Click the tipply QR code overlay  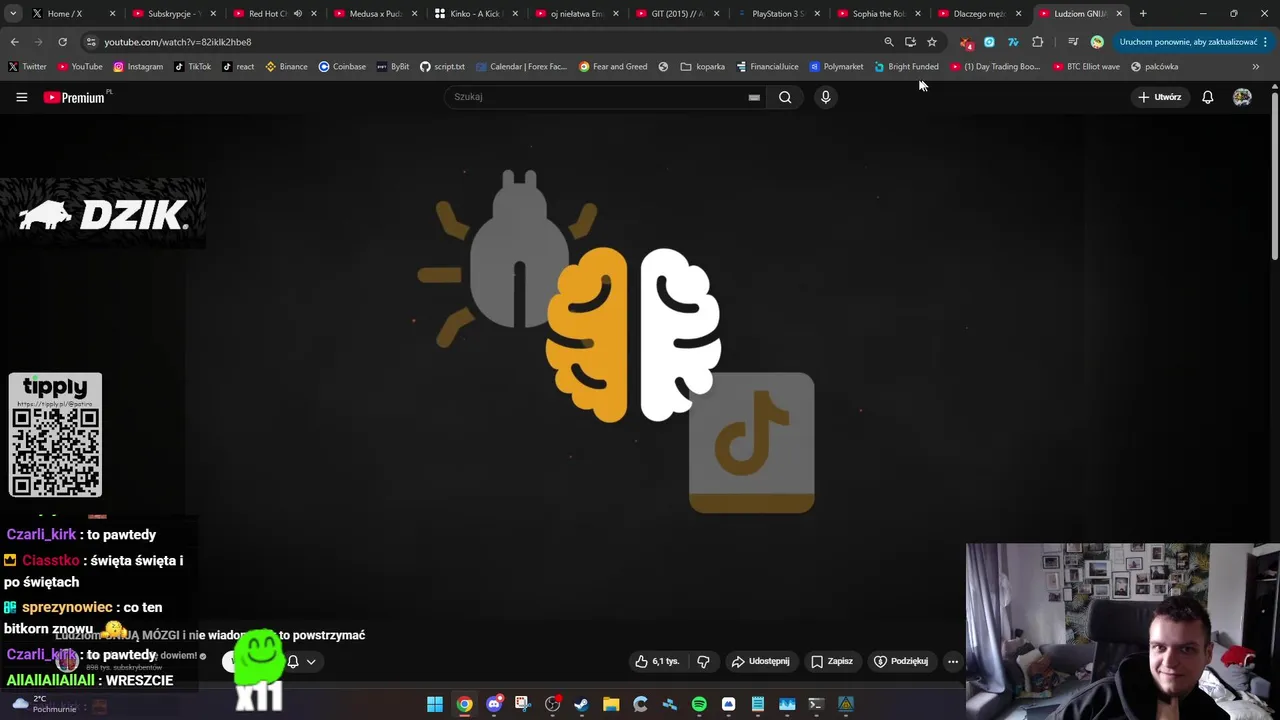55,435
